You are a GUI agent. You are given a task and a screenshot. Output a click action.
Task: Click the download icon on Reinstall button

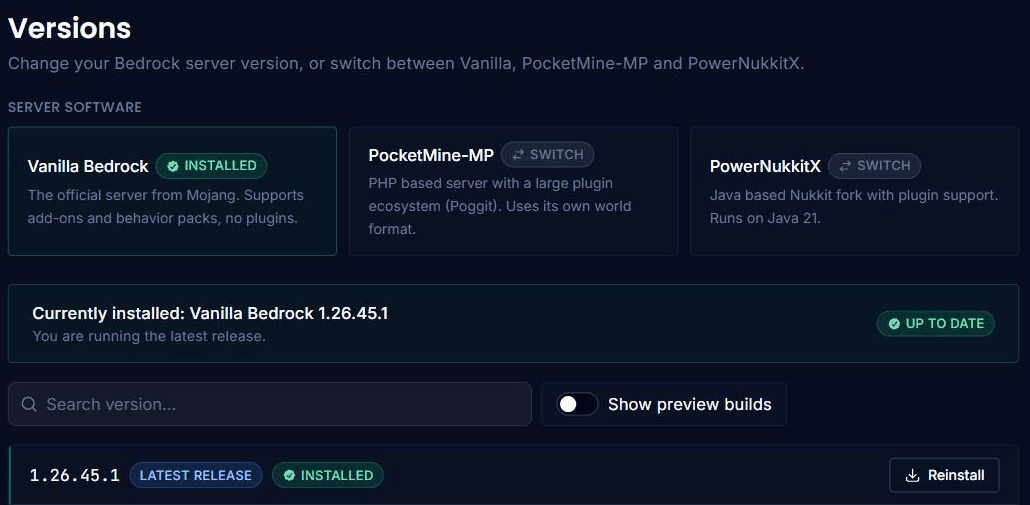[912, 475]
